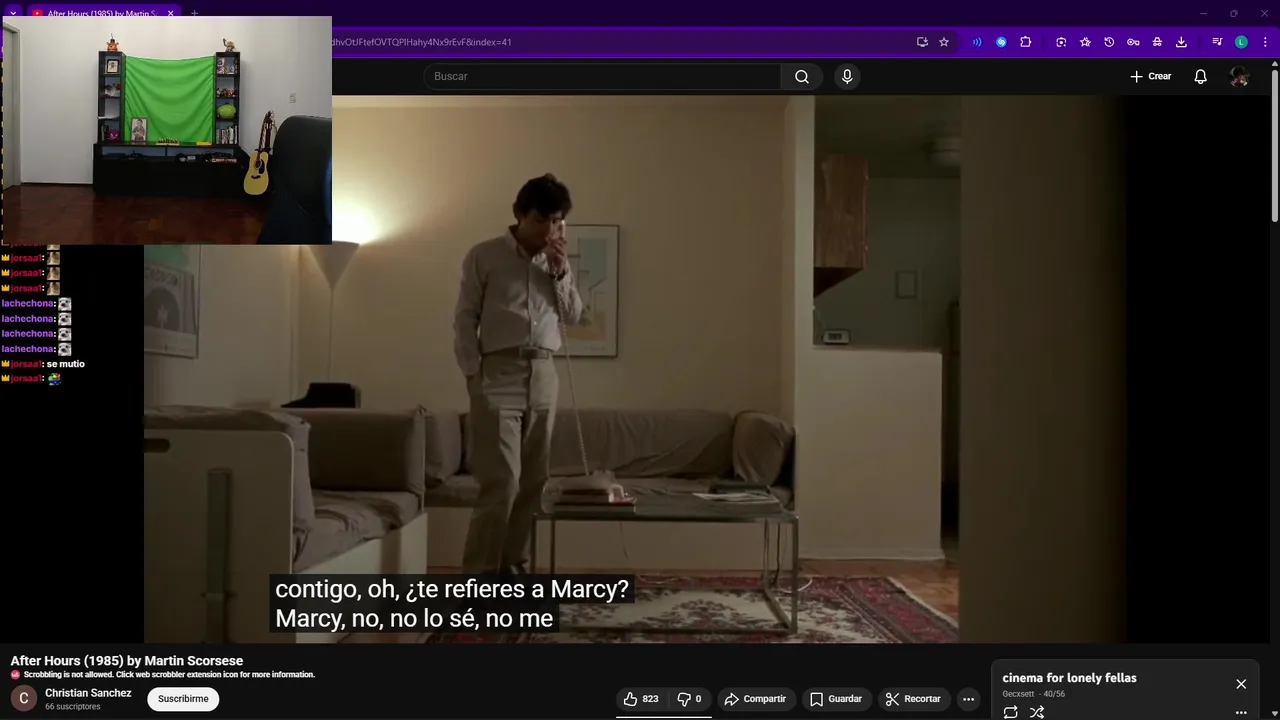1280x720 pixels.
Task: Minimize the browser window
Action: (x=1204, y=14)
